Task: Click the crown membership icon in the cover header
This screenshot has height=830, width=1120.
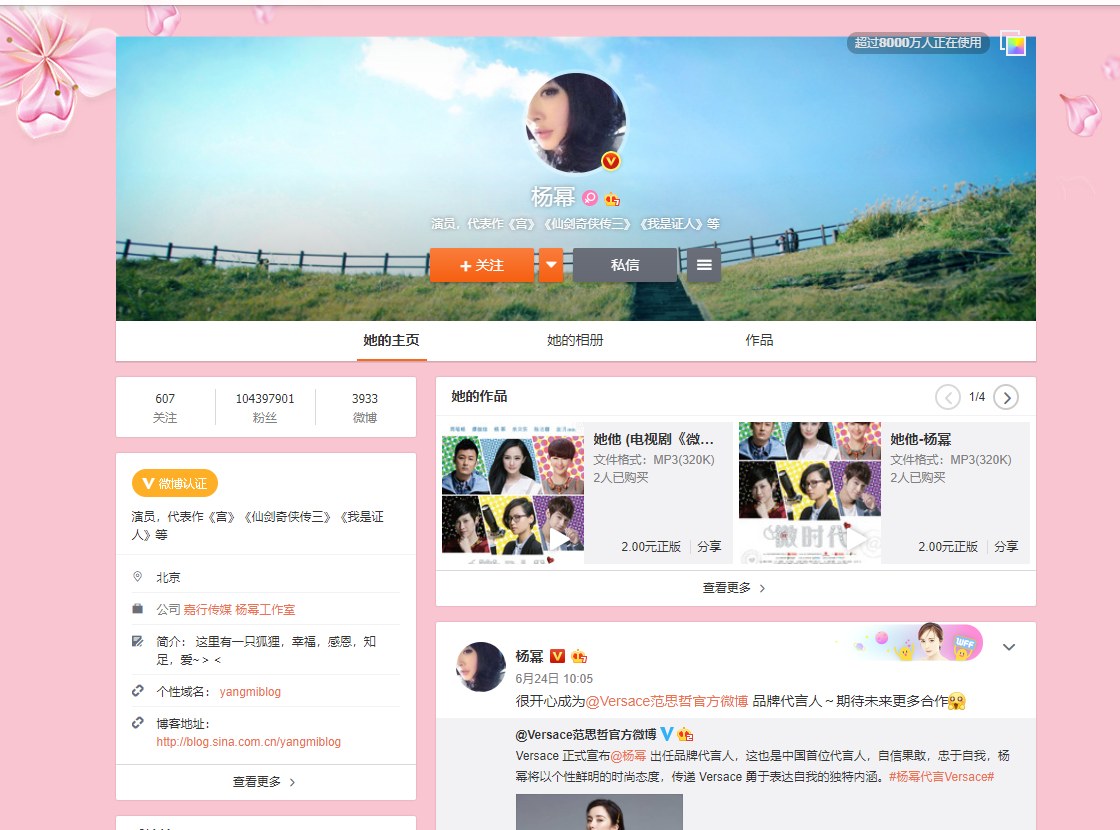Action: pos(612,198)
